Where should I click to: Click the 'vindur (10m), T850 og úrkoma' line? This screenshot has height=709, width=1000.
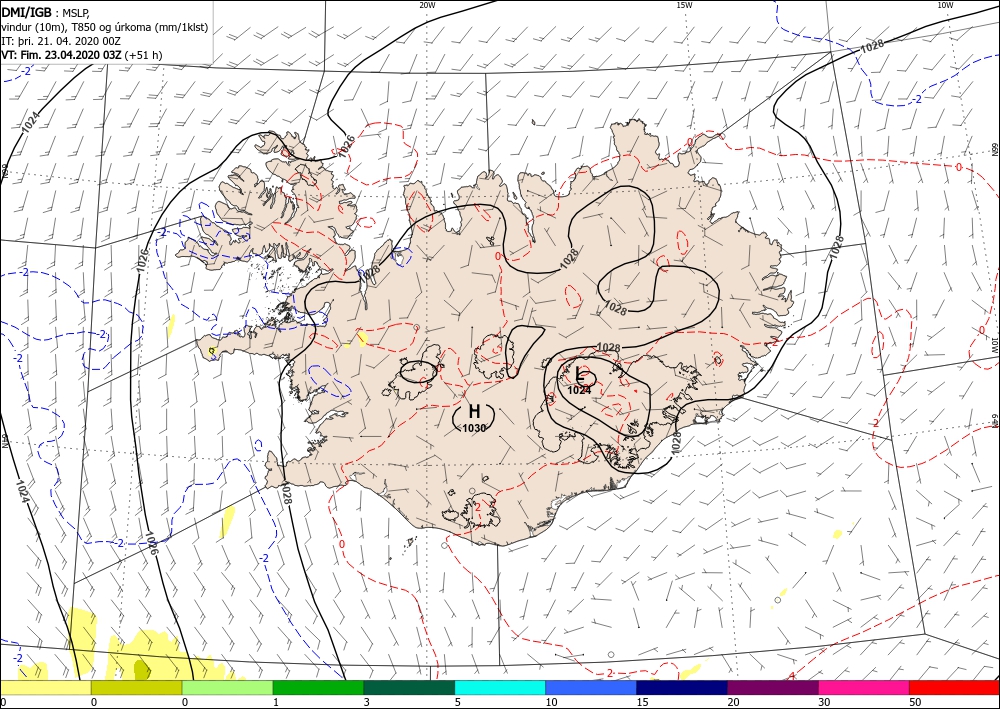pos(105,27)
